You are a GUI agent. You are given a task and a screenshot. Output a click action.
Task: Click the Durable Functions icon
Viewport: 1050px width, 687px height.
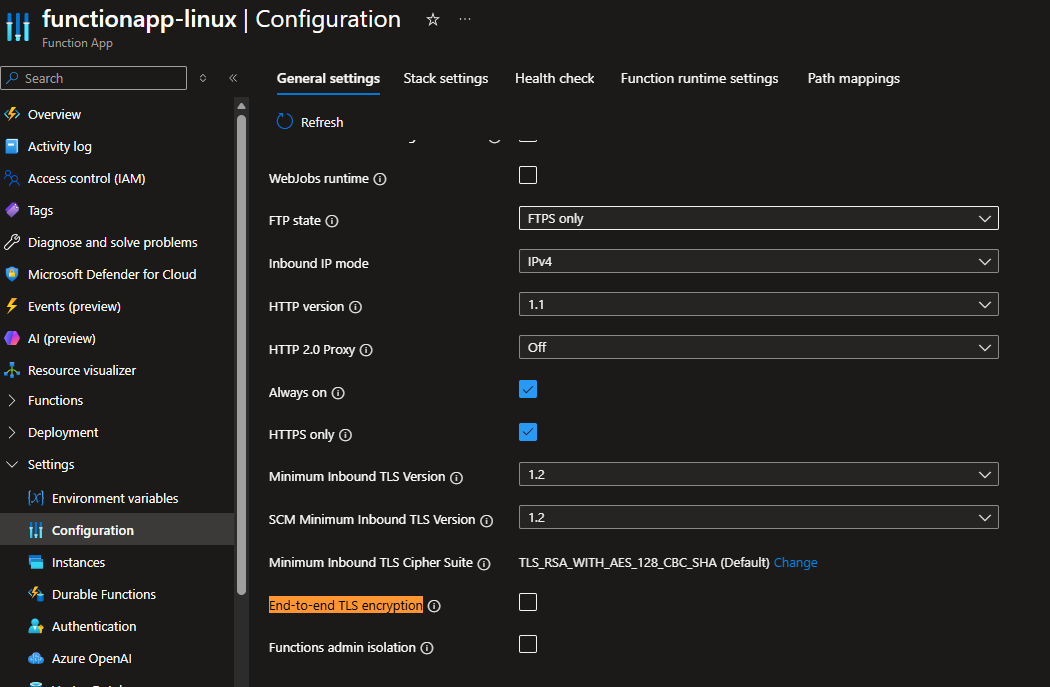click(x=36, y=594)
